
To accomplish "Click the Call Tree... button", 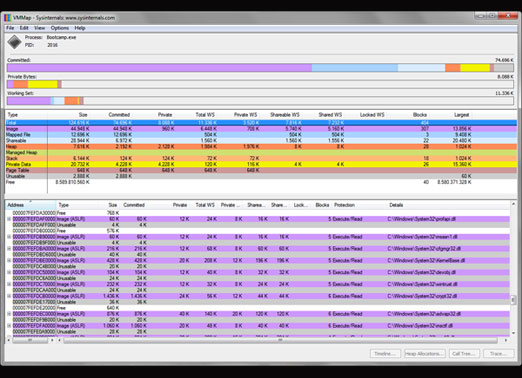I will (x=464, y=354).
